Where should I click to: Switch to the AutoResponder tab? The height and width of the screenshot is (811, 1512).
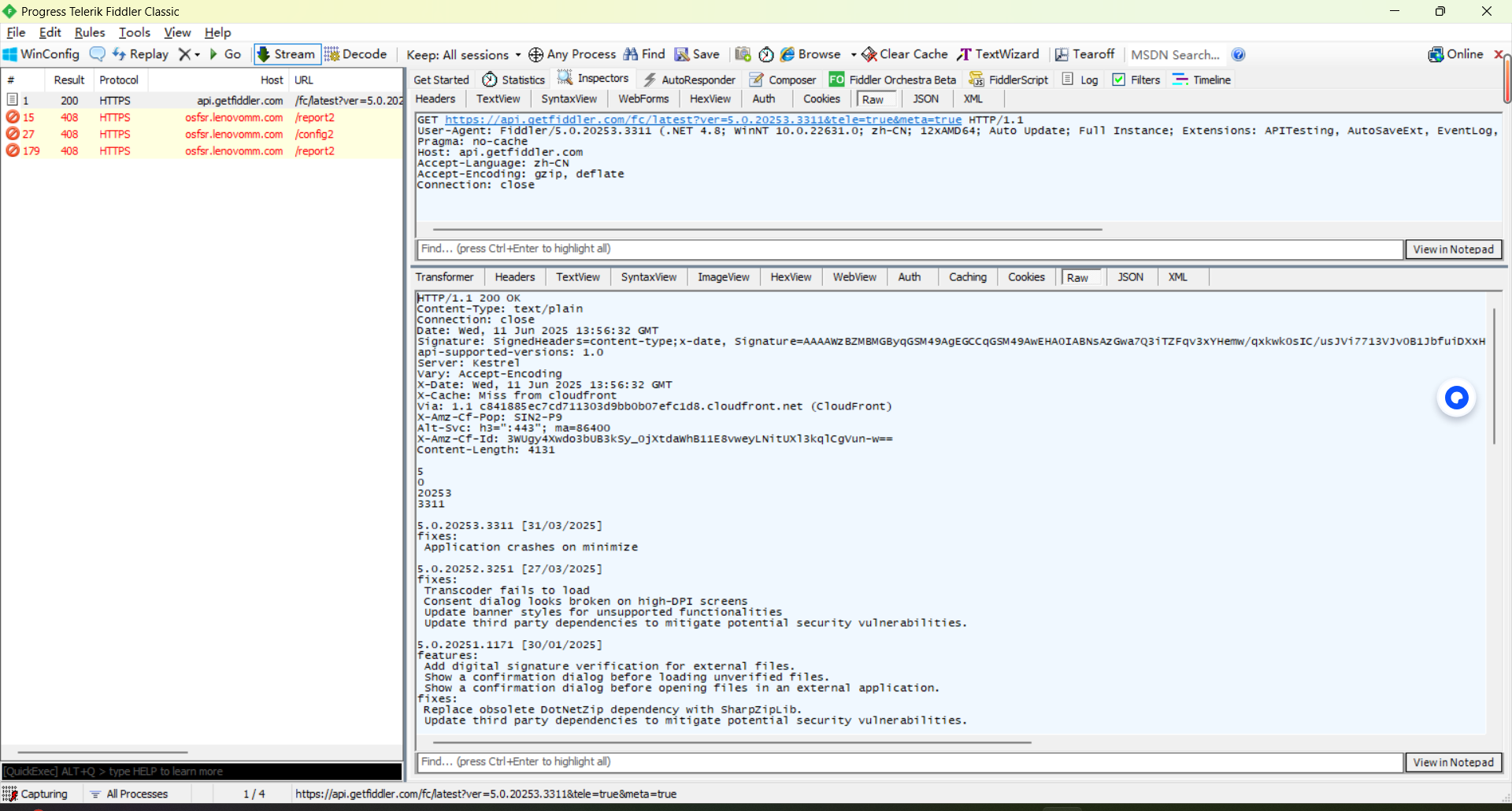(x=689, y=80)
